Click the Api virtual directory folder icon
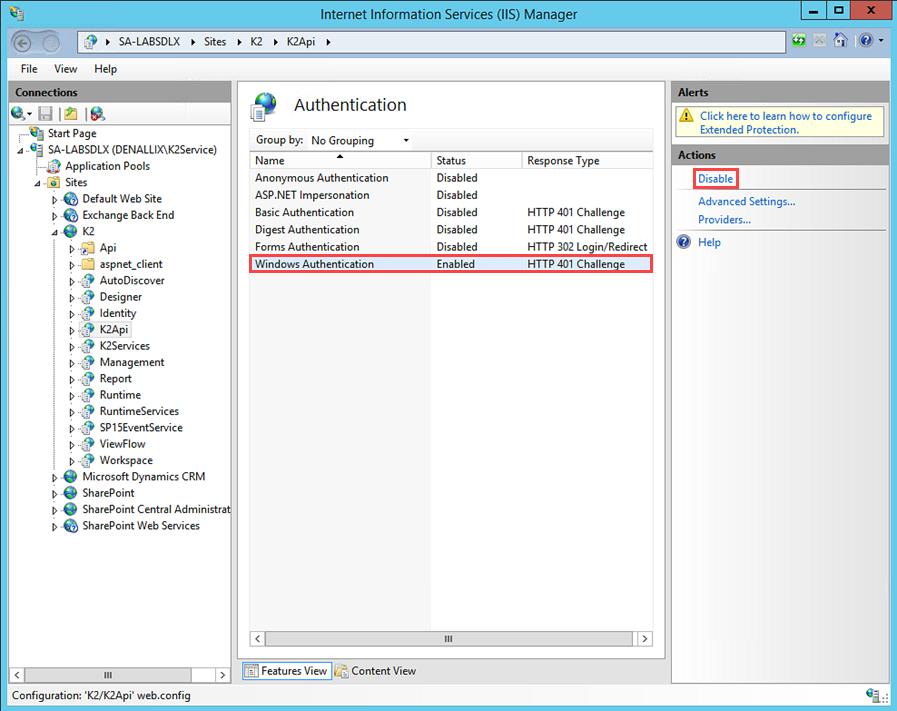 point(88,248)
